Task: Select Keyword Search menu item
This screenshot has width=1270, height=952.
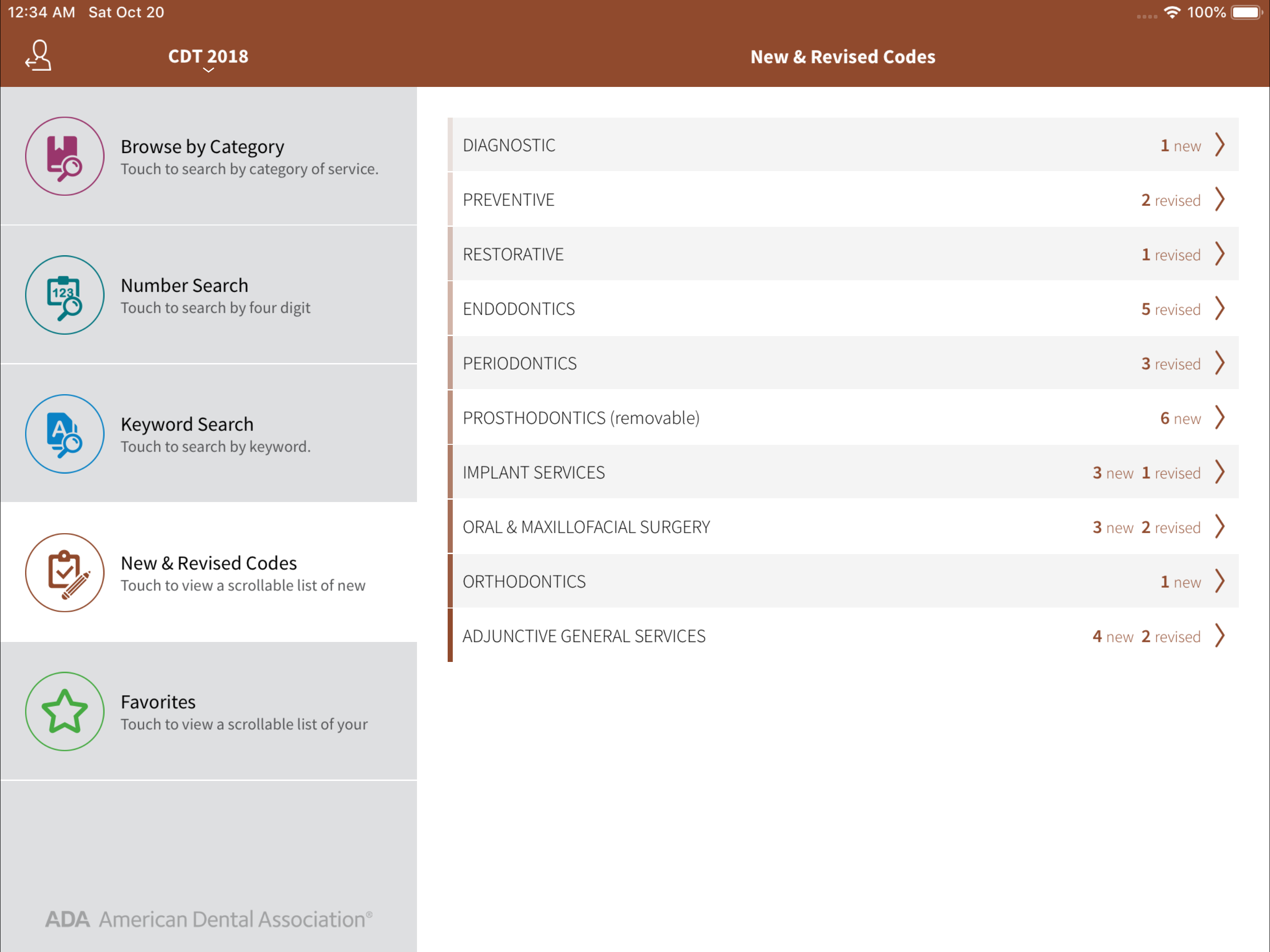Action: point(208,434)
